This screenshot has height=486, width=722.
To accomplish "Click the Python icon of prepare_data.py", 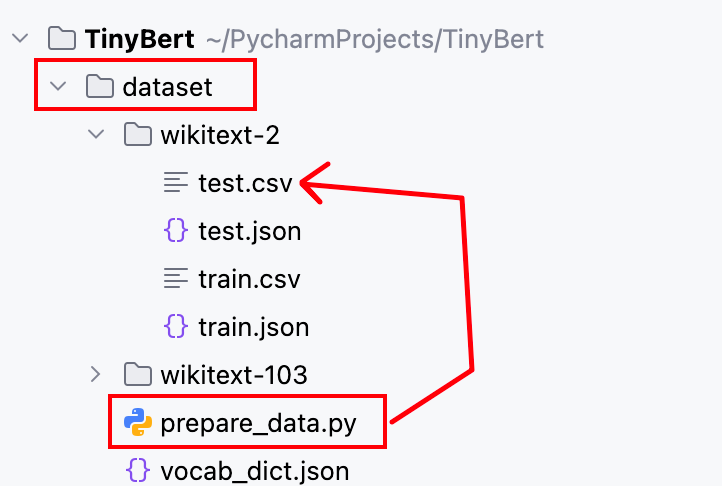I will pyautogui.click(x=138, y=422).
